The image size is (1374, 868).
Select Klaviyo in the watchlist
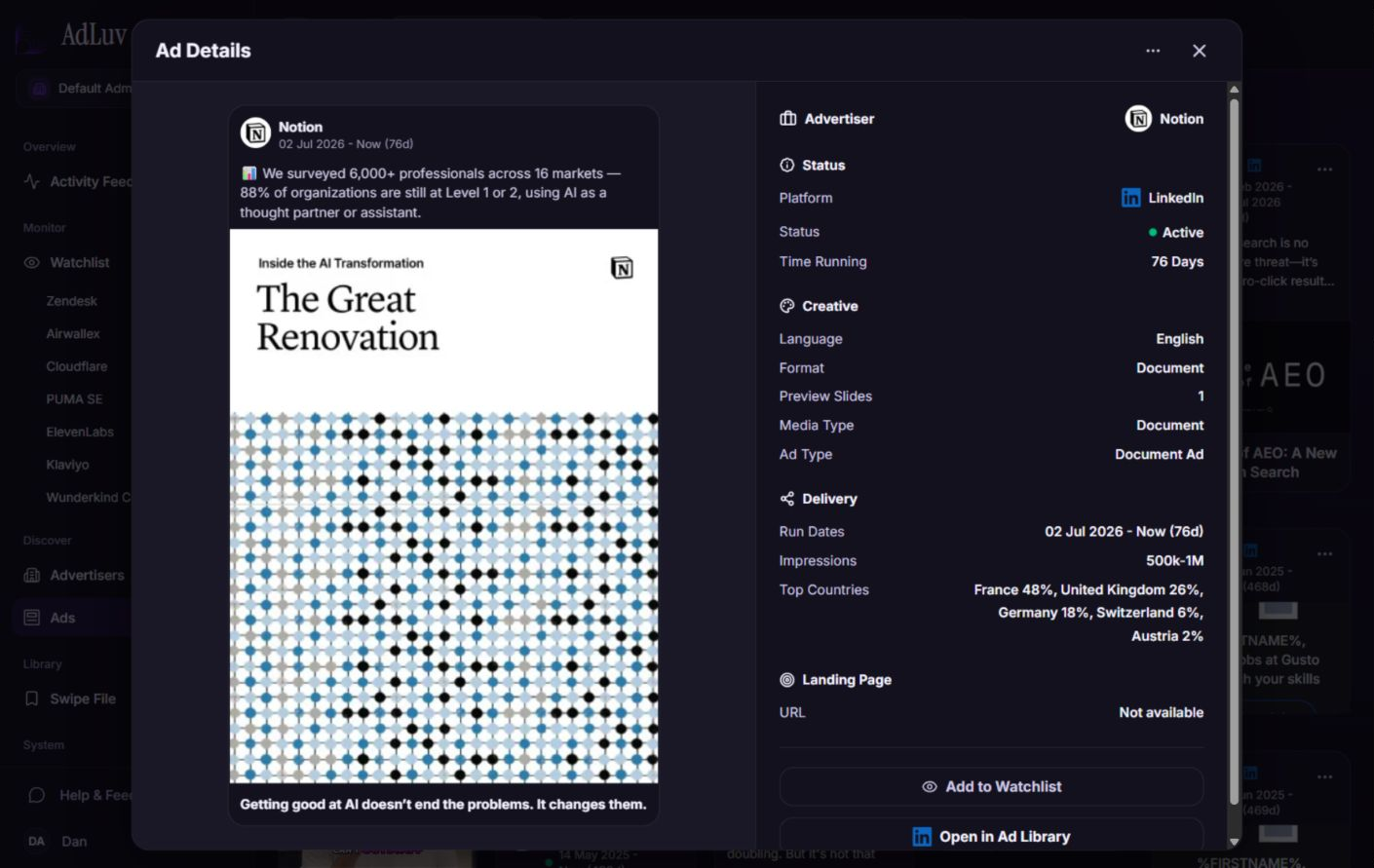tap(67, 465)
